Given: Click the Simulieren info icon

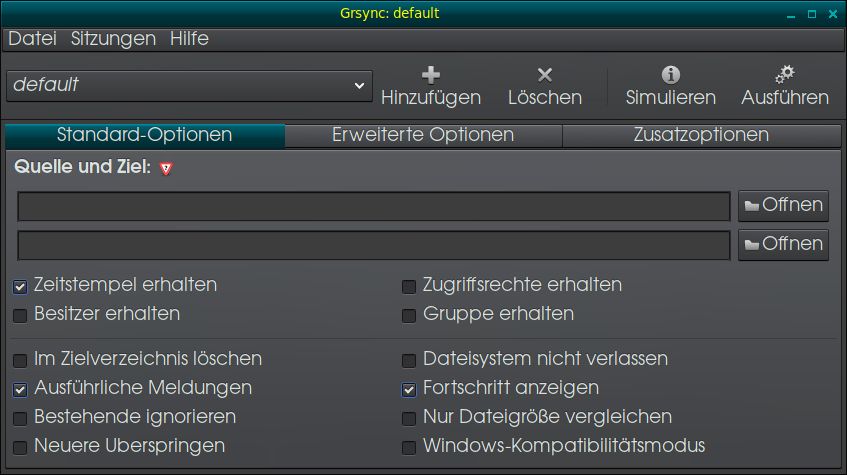Looking at the screenshot, I should [671, 75].
